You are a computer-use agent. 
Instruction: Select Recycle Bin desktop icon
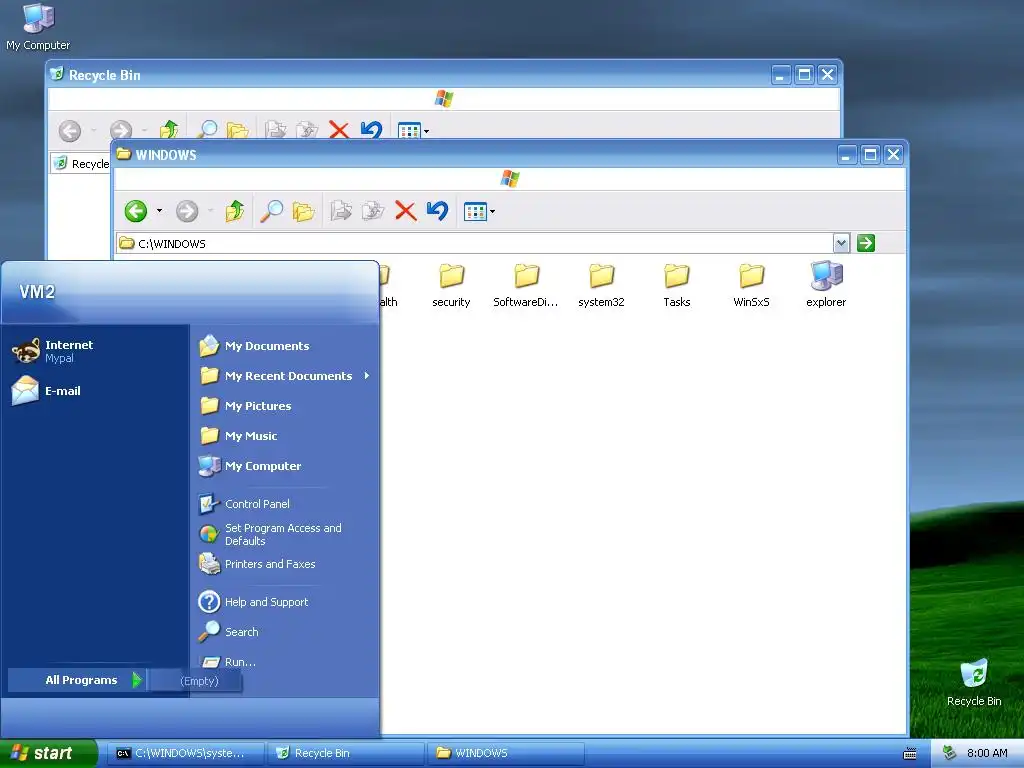click(x=974, y=682)
